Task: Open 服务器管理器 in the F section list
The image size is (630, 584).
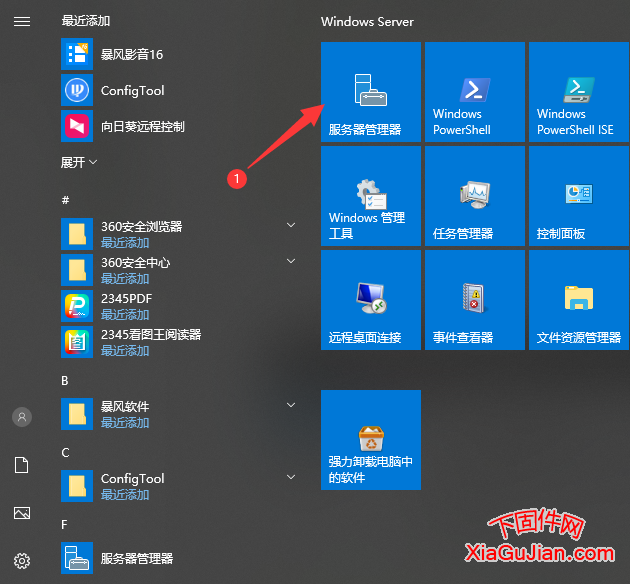Action: (181, 558)
